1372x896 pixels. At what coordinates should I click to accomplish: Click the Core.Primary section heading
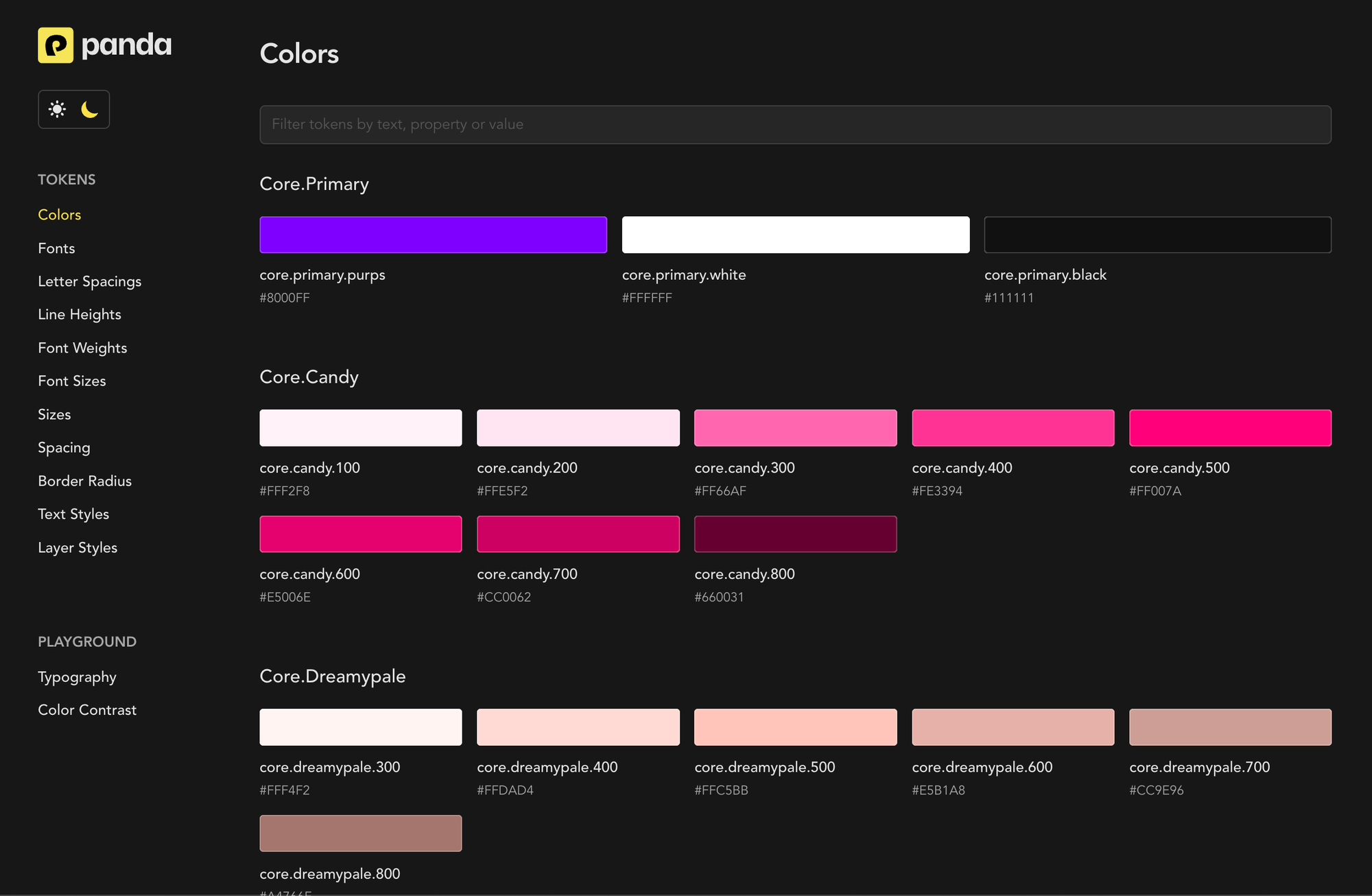[x=314, y=184]
